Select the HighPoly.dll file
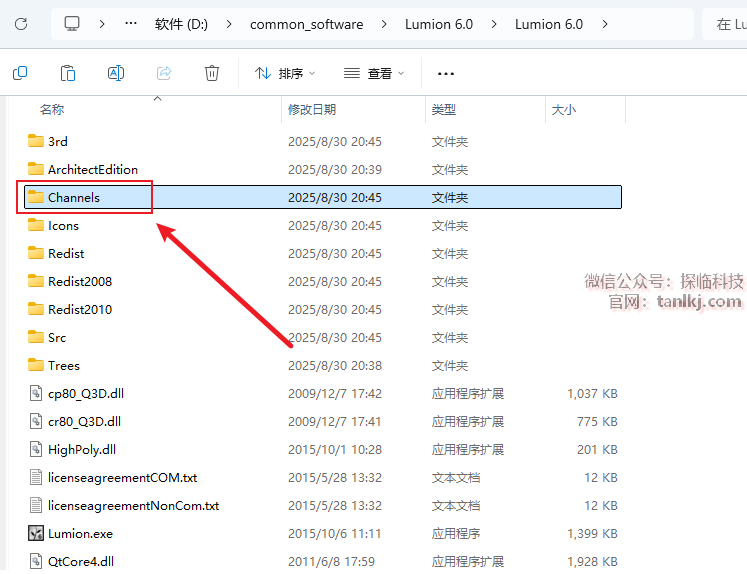 tap(323, 450)
